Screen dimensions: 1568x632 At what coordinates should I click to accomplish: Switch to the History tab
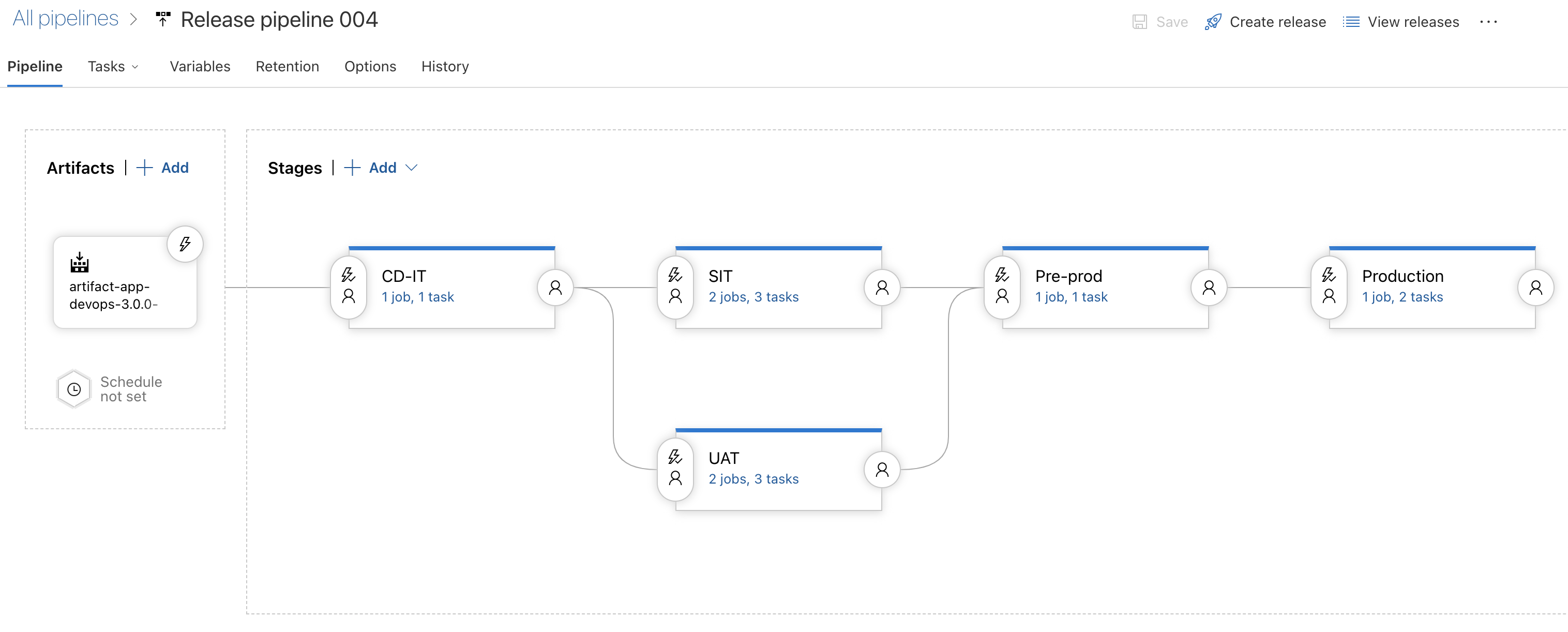[x=445, y=66]
